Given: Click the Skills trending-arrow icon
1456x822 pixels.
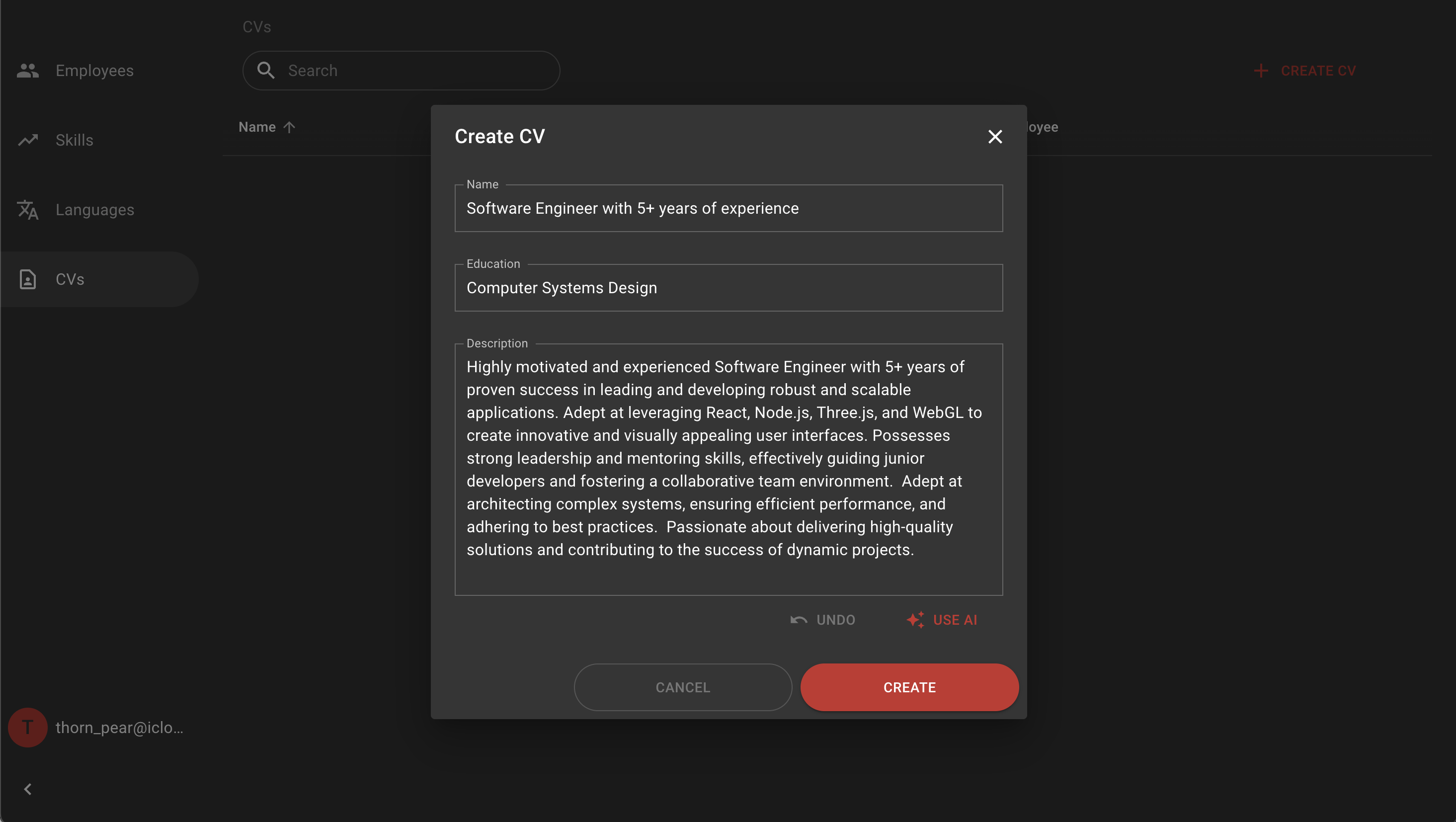Looking at the screenshot, I should 27,140.
